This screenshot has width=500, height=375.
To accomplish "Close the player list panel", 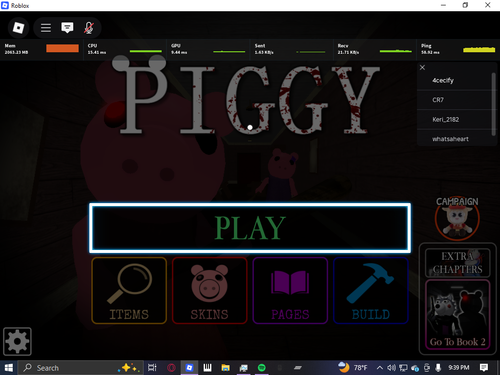I will (x=422, y=67).
